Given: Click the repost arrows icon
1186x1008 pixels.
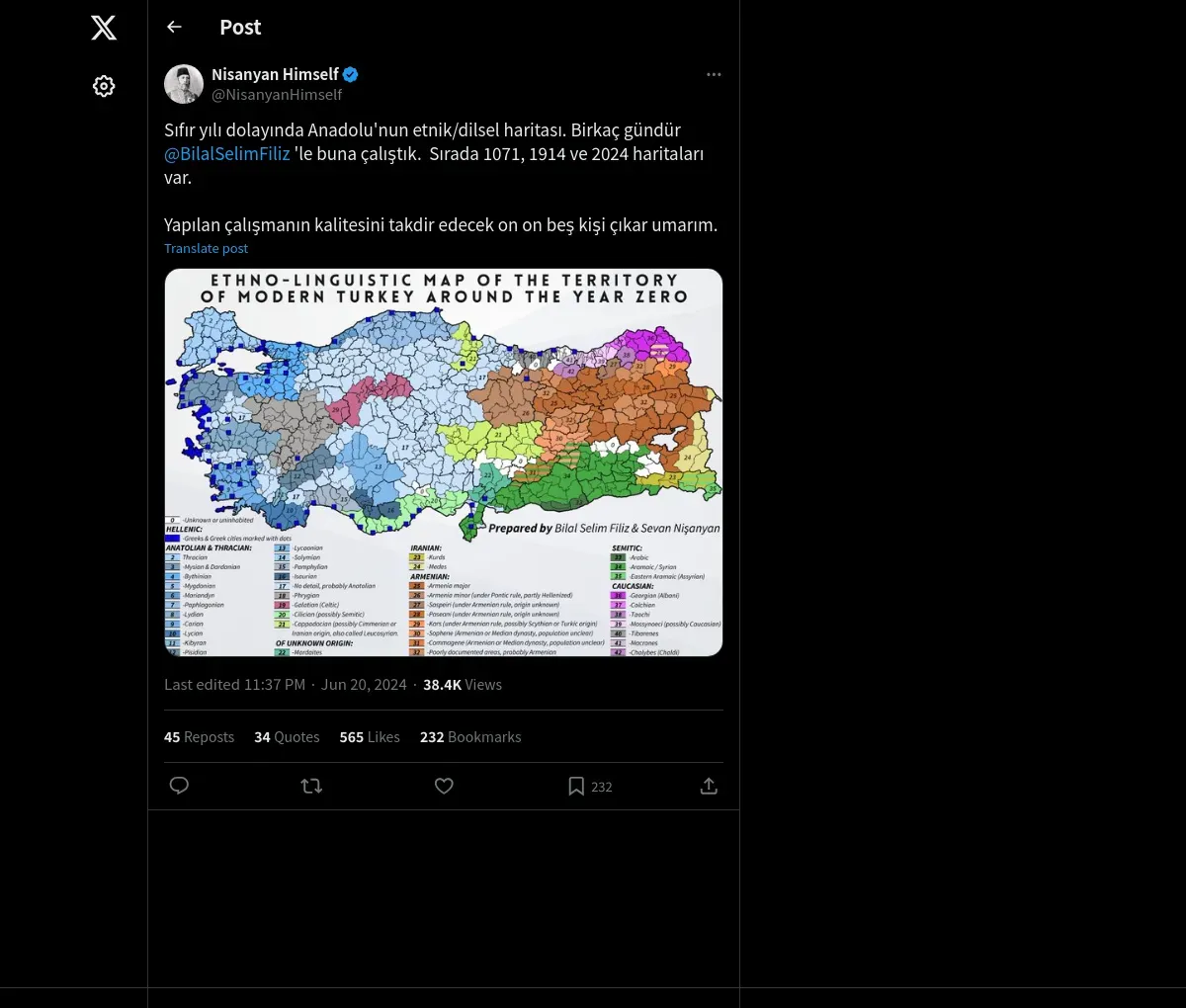Looking at the screenshot, I should pos(311,786).
